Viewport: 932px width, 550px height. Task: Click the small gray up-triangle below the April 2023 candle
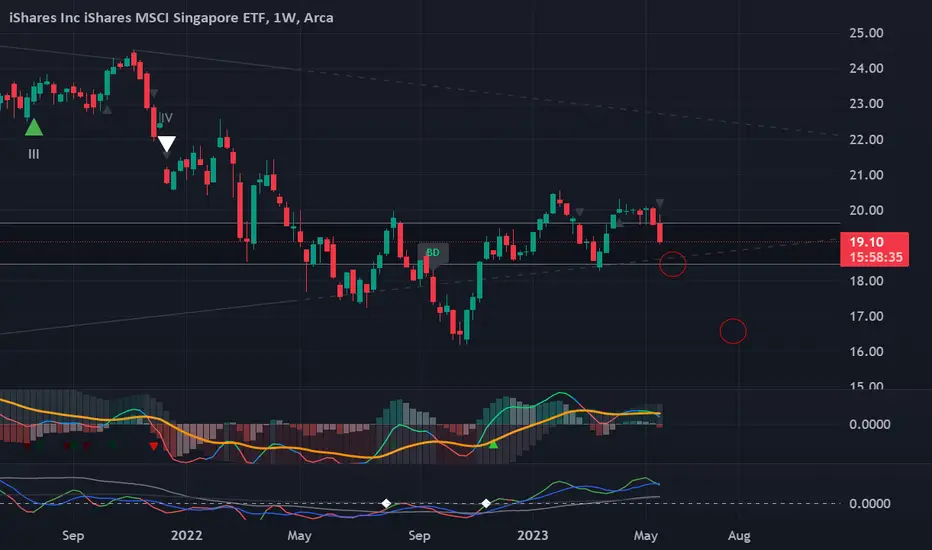coord(619,223)
